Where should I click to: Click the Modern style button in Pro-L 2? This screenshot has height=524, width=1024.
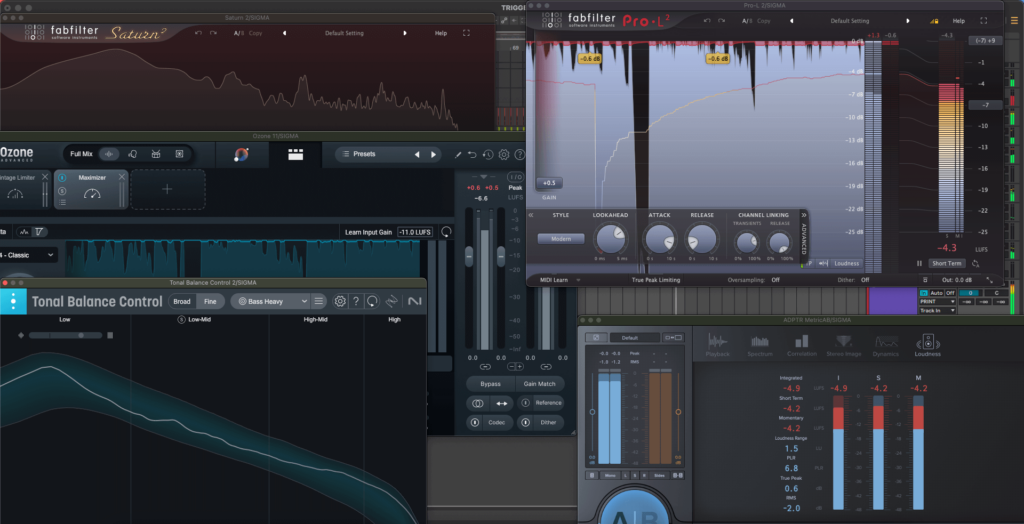(x=561, y=239)
